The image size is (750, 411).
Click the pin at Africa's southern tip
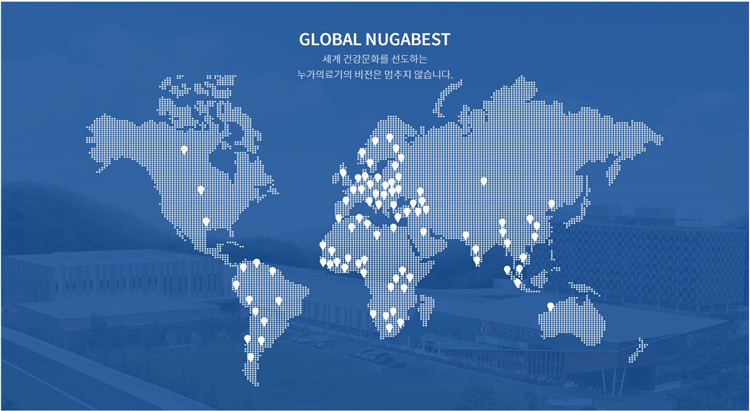[389, 328]
